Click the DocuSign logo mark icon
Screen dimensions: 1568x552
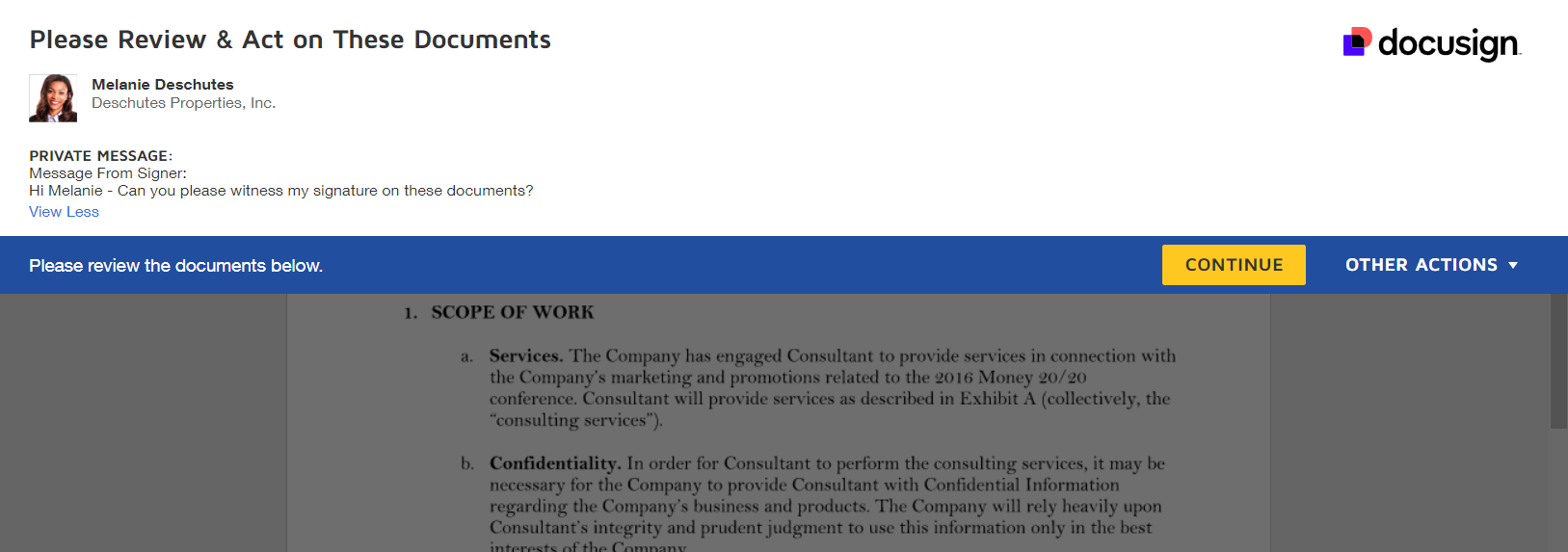(x=1357, y=41)
